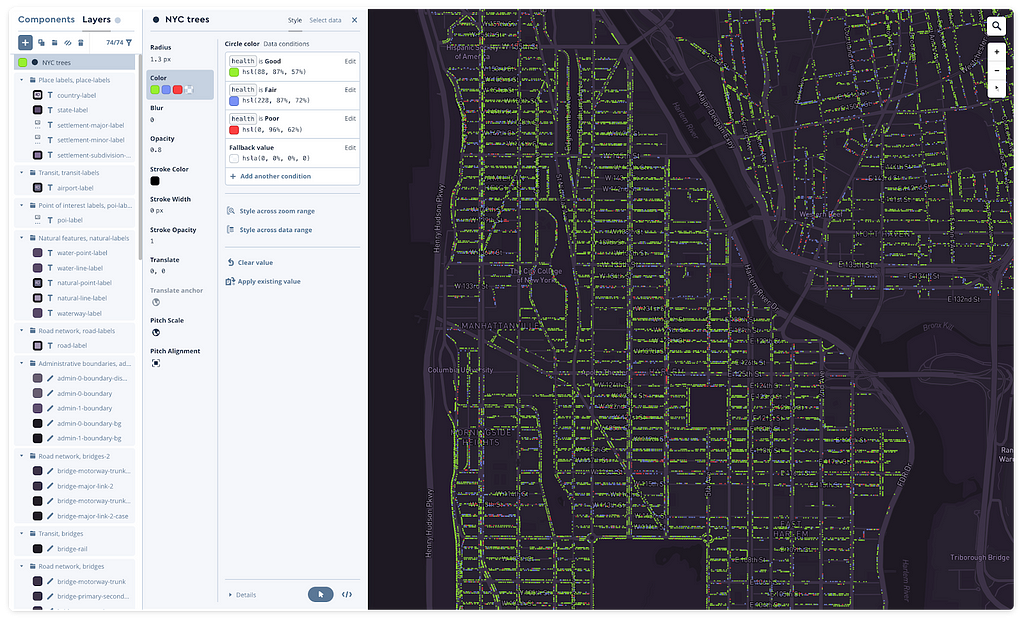Click the Translate anchor icon
The width and height of the screenshot is (1024, 621).
point(156,302)
